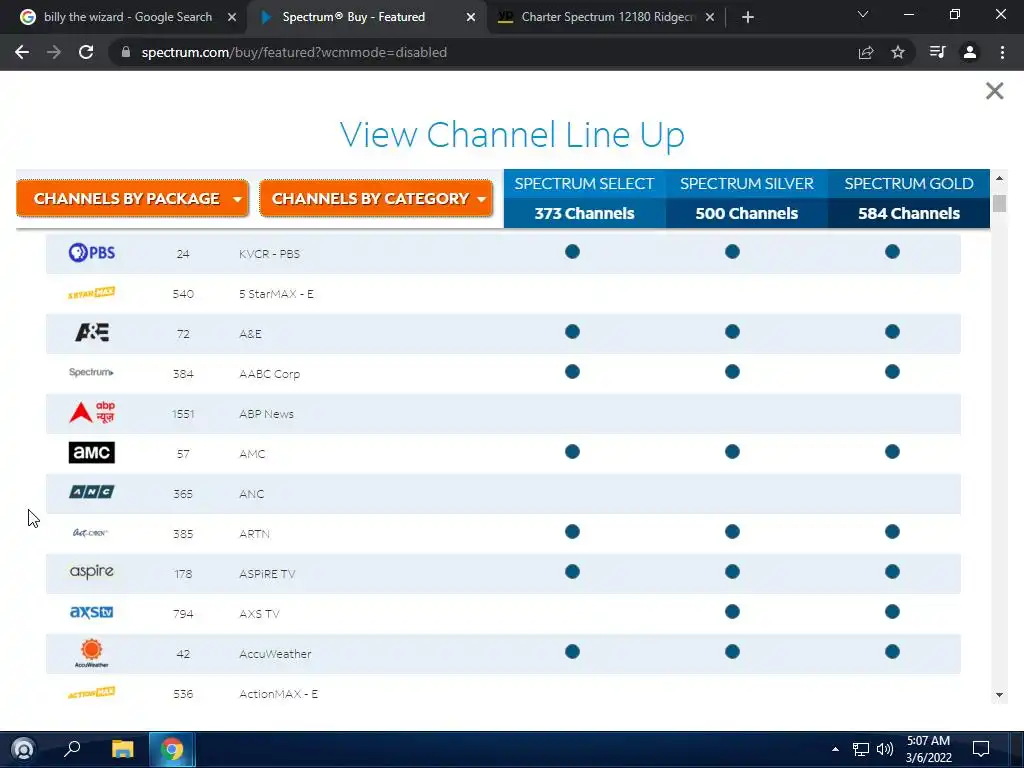
Task: Click 584 Channels count label
Action: click(x=909, y=213)
